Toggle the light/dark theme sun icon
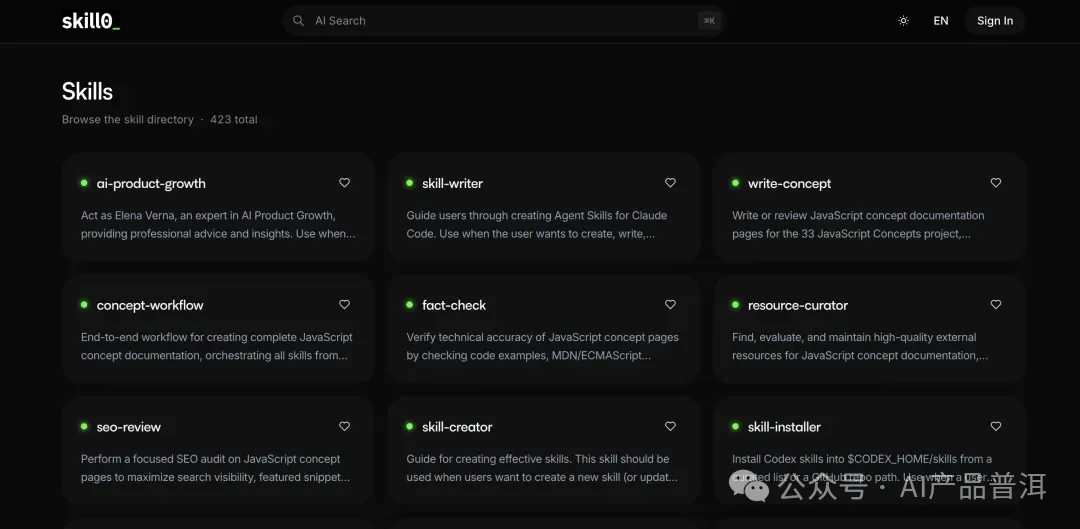1080x529 pixels. pos(903,21)
